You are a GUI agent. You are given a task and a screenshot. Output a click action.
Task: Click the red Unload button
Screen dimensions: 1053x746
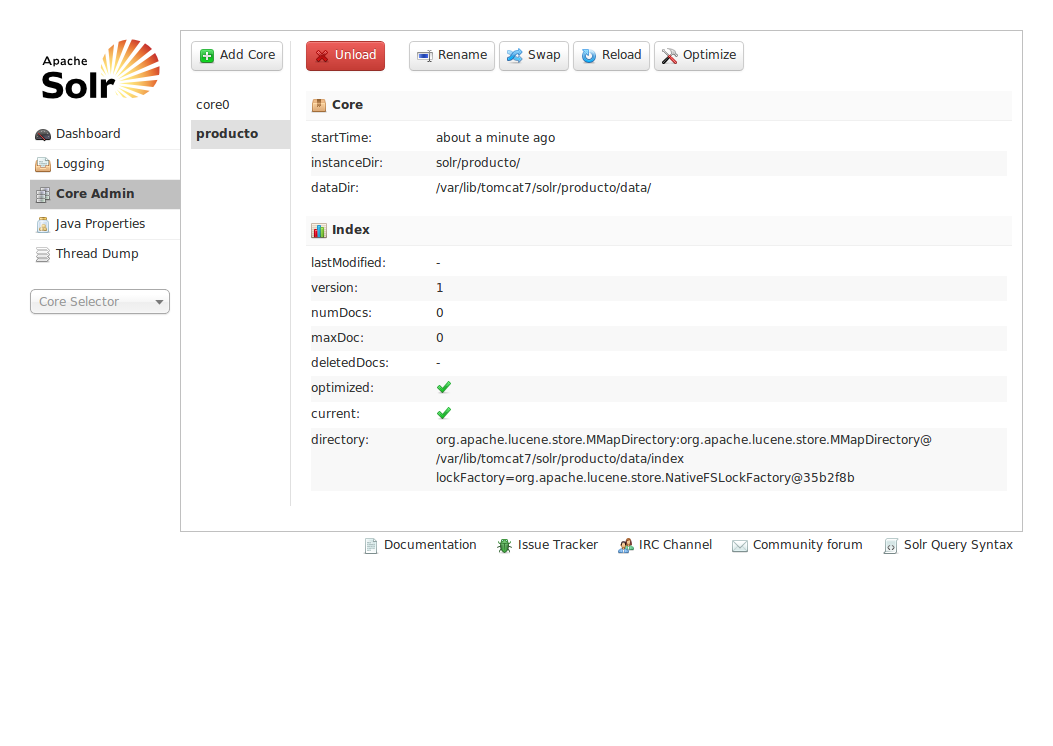point(345,56)
